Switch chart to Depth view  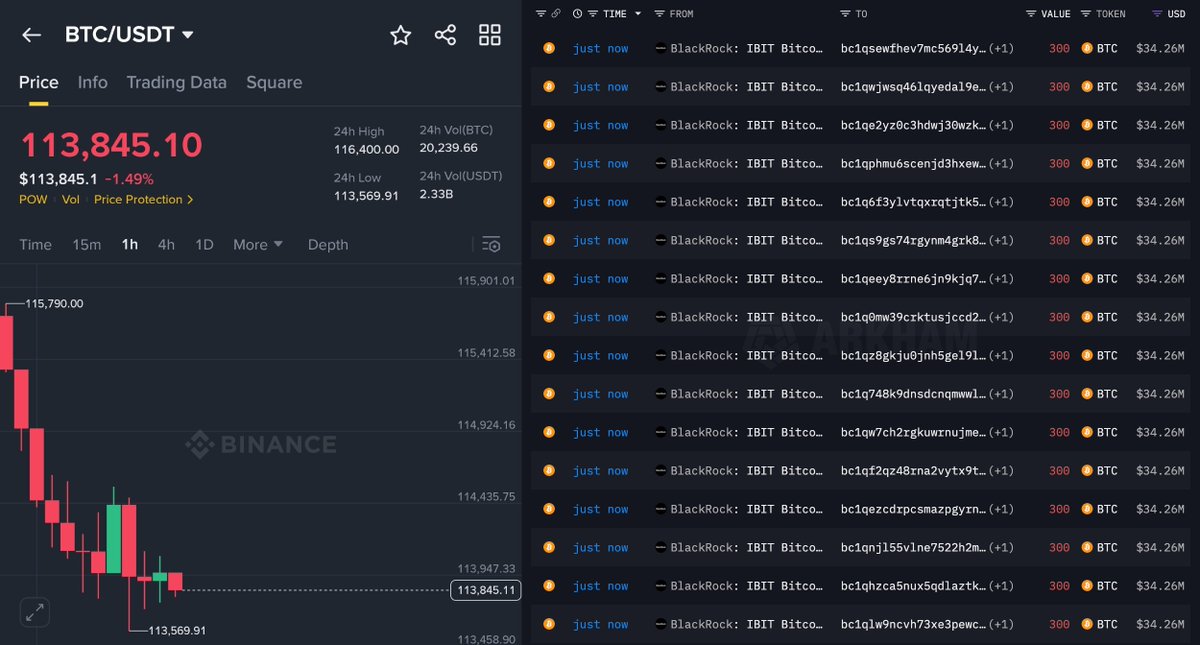tap(328, 245)
